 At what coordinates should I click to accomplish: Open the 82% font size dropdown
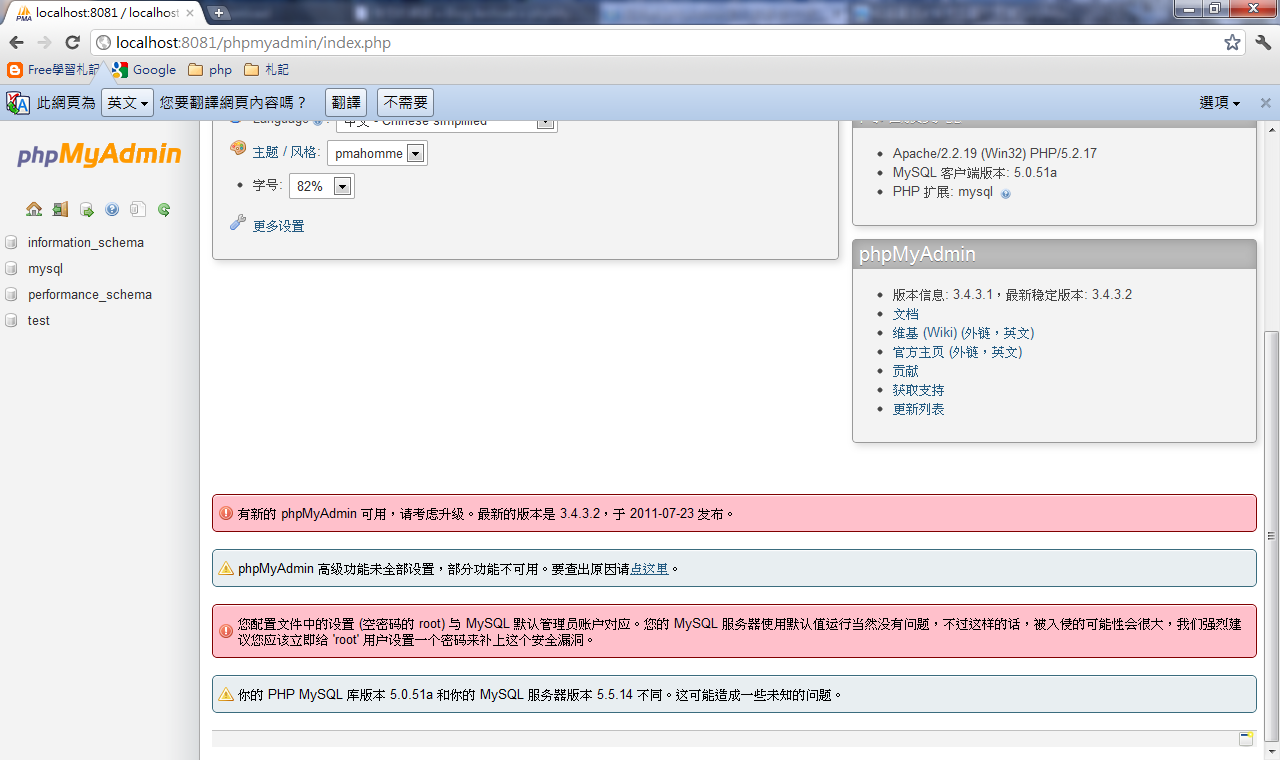click(x=321, y=186)
